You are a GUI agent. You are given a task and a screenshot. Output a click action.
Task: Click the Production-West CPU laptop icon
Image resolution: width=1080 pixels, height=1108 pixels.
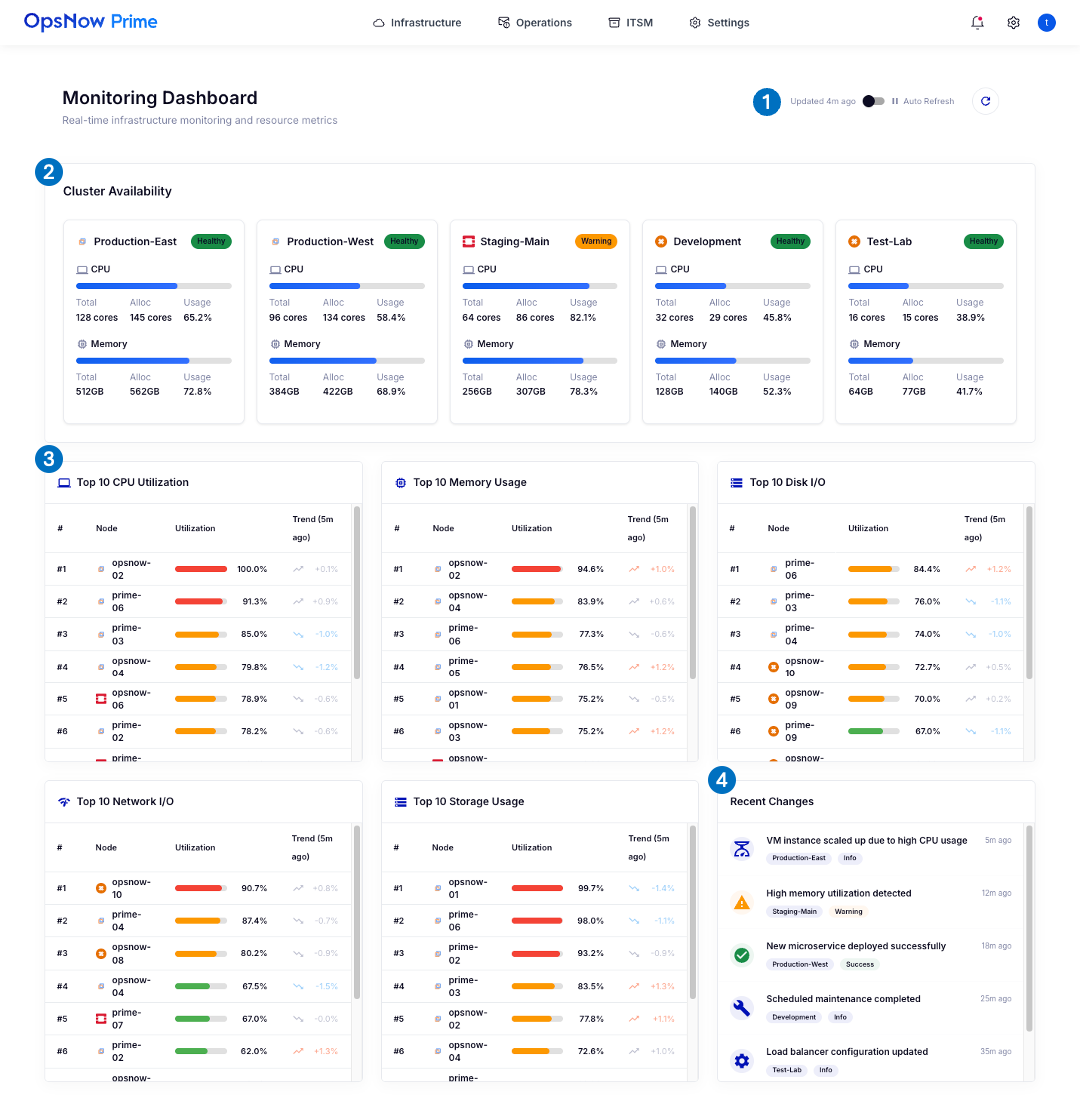pos(275,270)
